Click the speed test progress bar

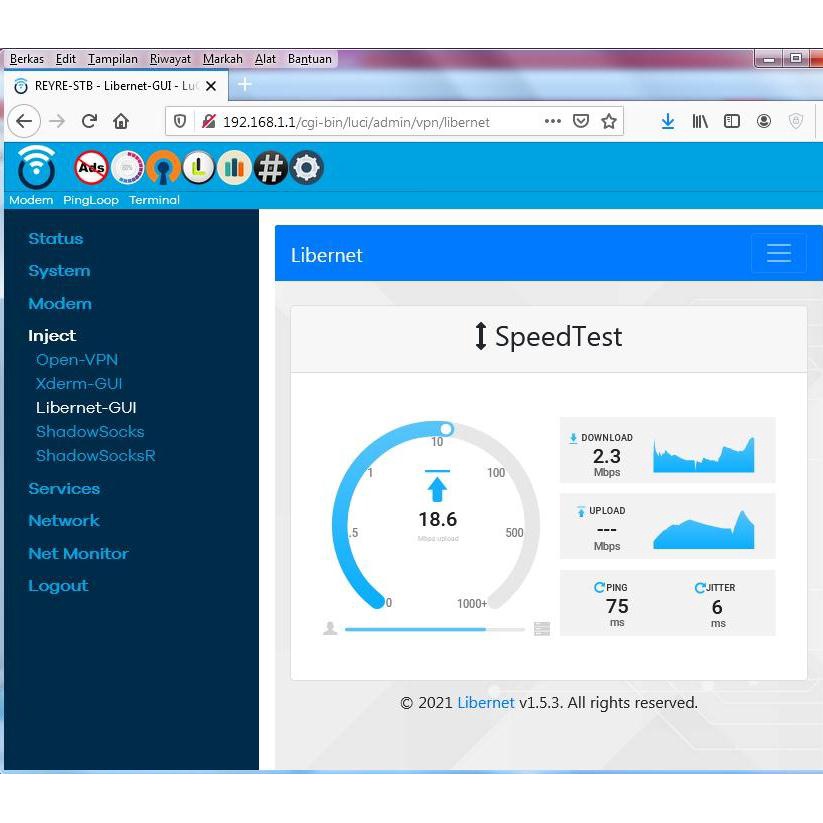coord(434,630)
